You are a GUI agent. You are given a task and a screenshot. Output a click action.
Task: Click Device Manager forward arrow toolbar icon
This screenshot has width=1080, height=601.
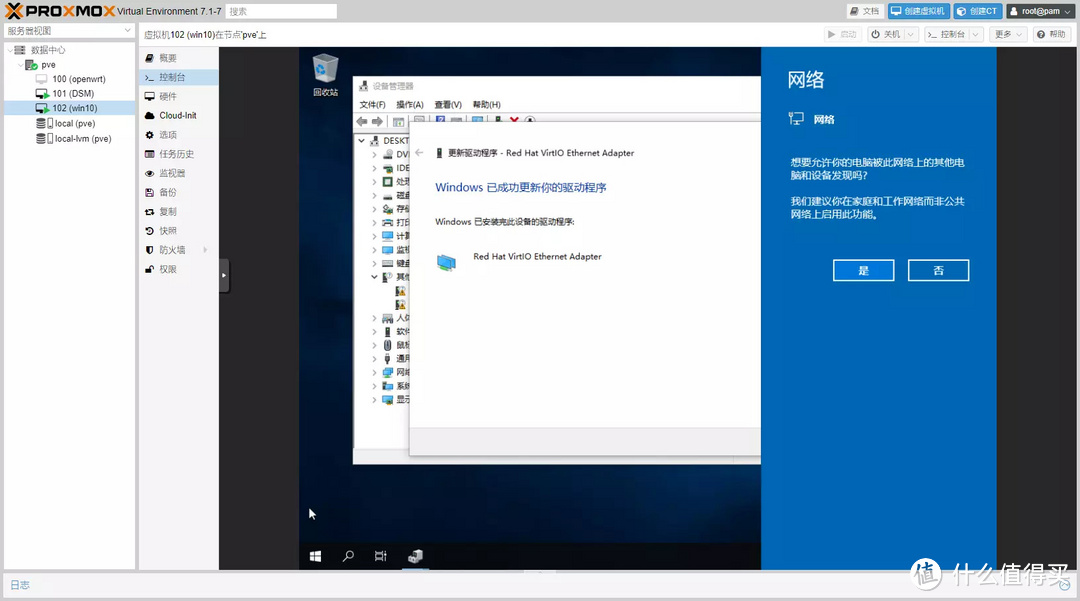(x=377, y=122)
